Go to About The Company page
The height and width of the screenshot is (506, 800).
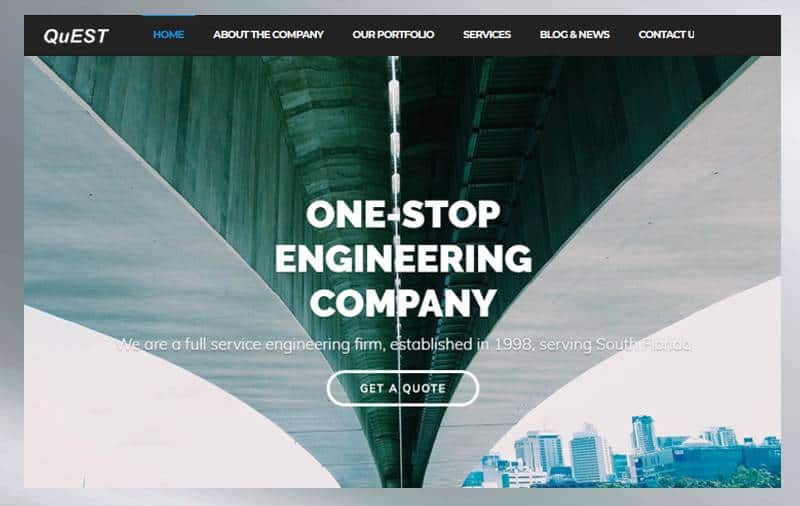(268, 35)
